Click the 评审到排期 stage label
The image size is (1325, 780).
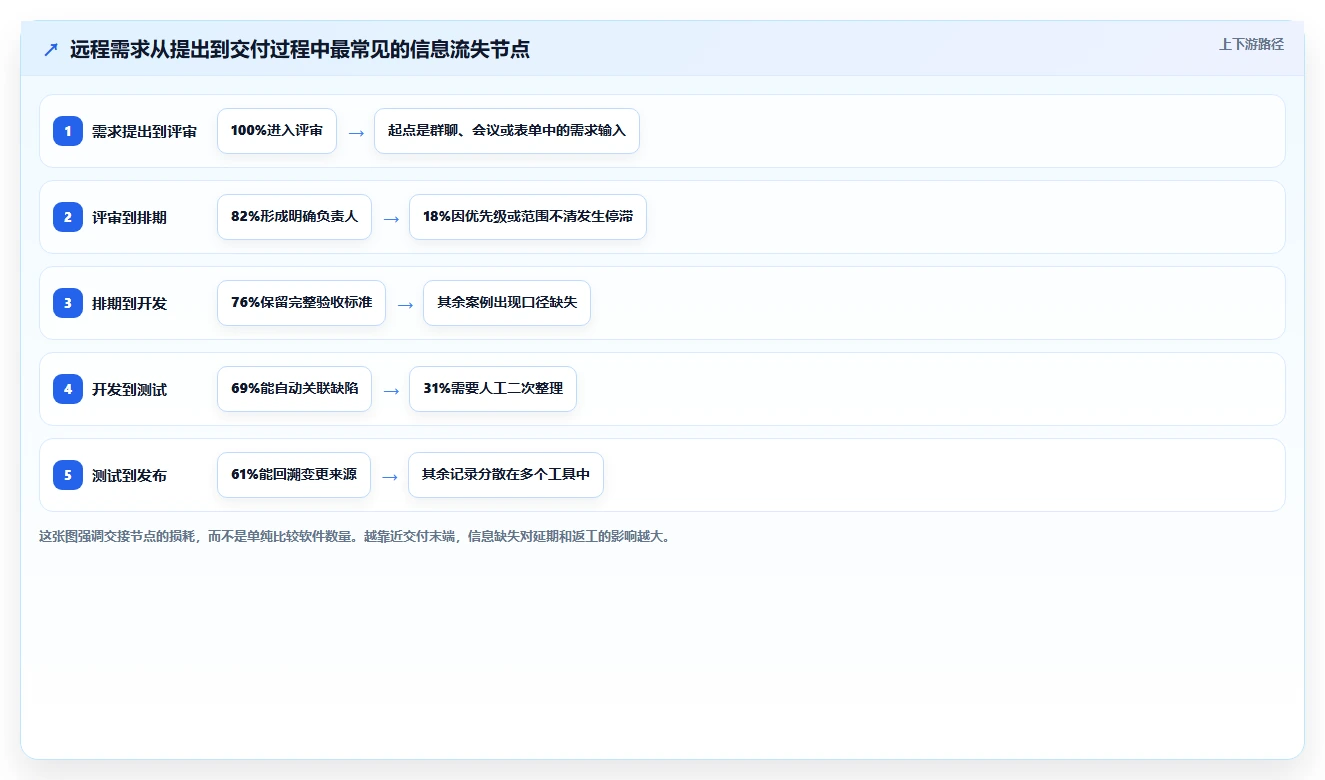click(129, 217)
